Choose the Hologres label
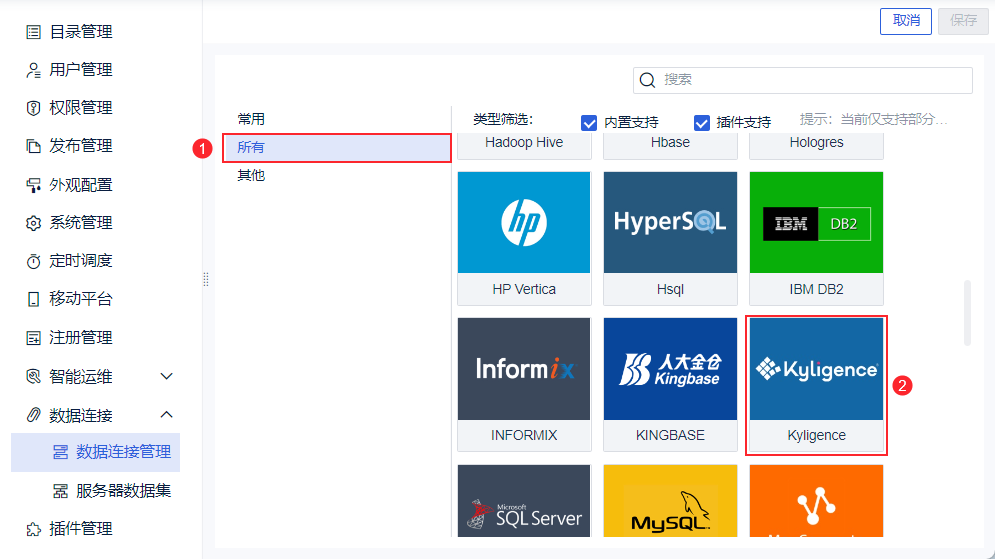The image size is (995, 559). (816, 143)
